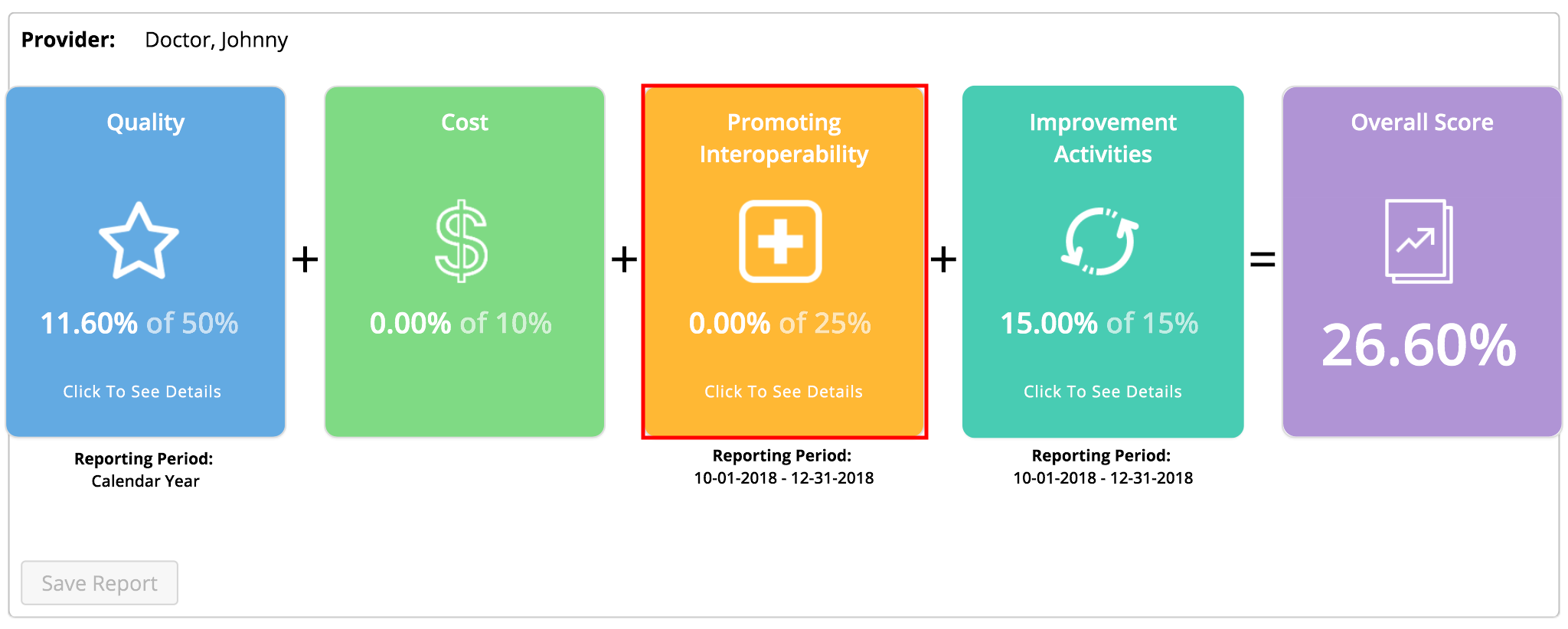Click the Overall Score chart document icon
Viewport: 1568px width, 629px height.
[x=1419, y=241]
